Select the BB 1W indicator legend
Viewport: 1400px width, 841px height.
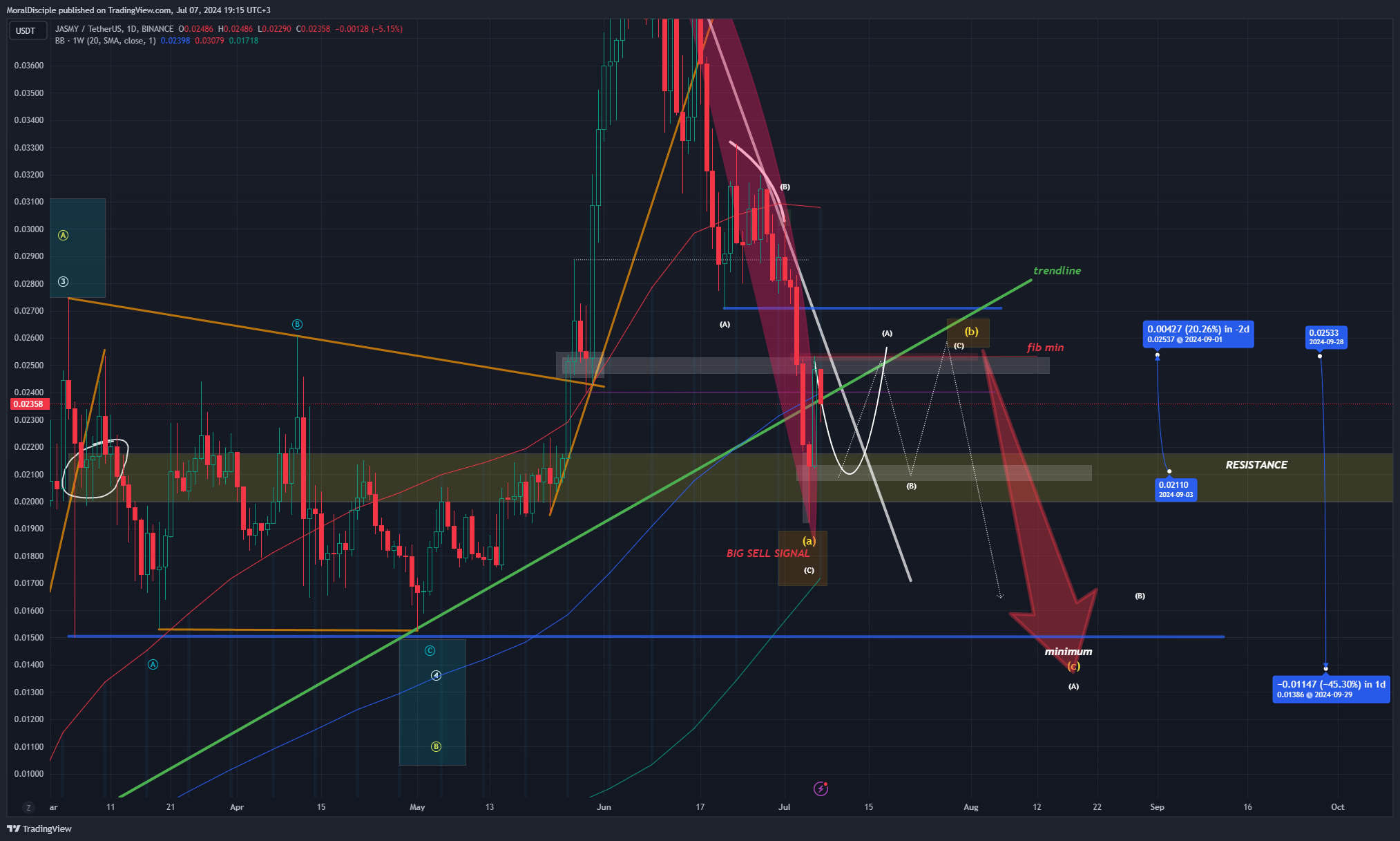[x=105, y=41]
